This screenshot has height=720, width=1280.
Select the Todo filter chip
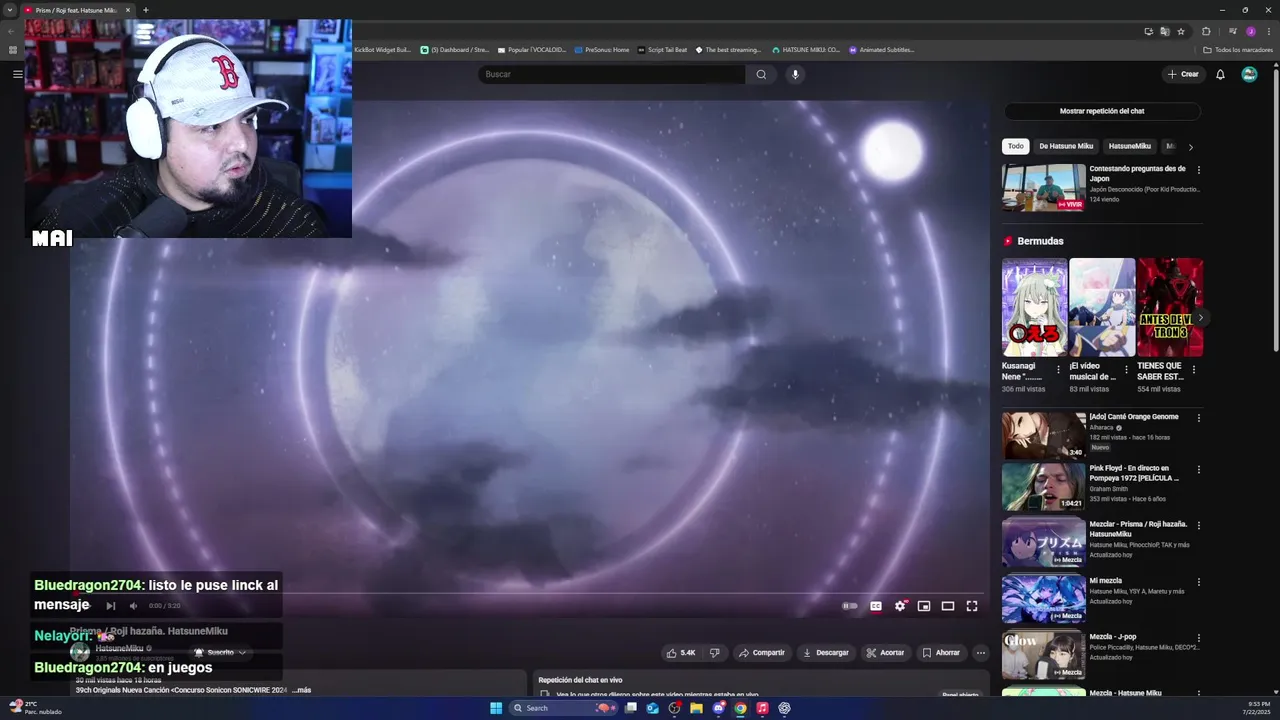(1015, 146)
